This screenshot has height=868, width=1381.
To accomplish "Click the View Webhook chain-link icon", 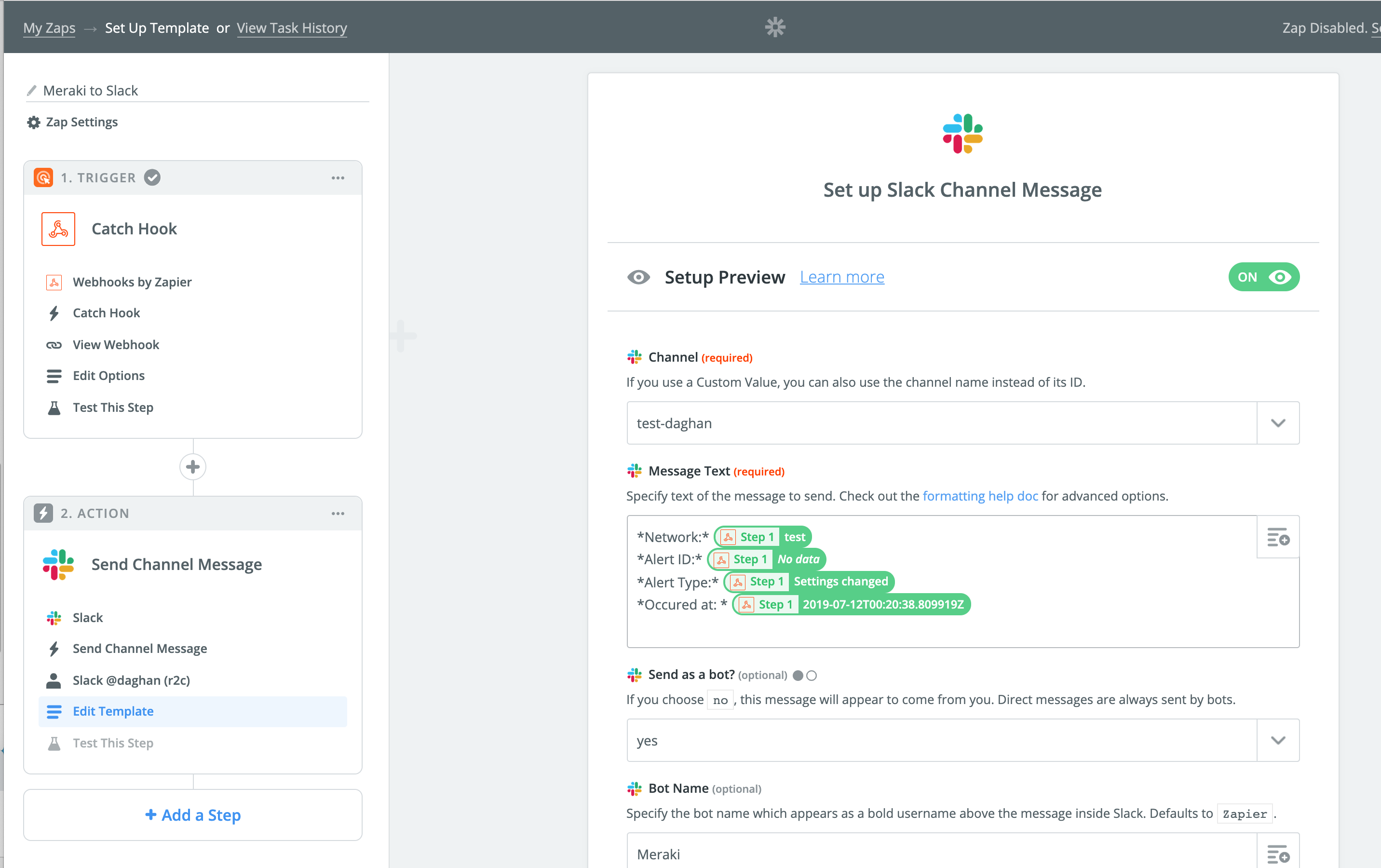I will pos(54,344).
